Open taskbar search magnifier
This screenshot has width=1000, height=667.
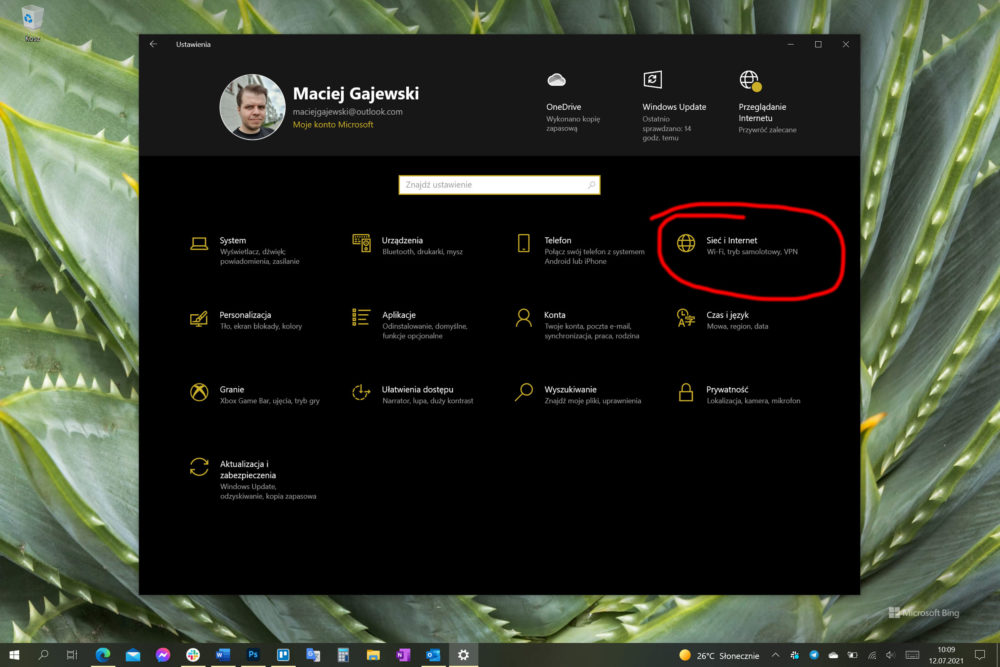pyautogui.click(x=43, y=655)
